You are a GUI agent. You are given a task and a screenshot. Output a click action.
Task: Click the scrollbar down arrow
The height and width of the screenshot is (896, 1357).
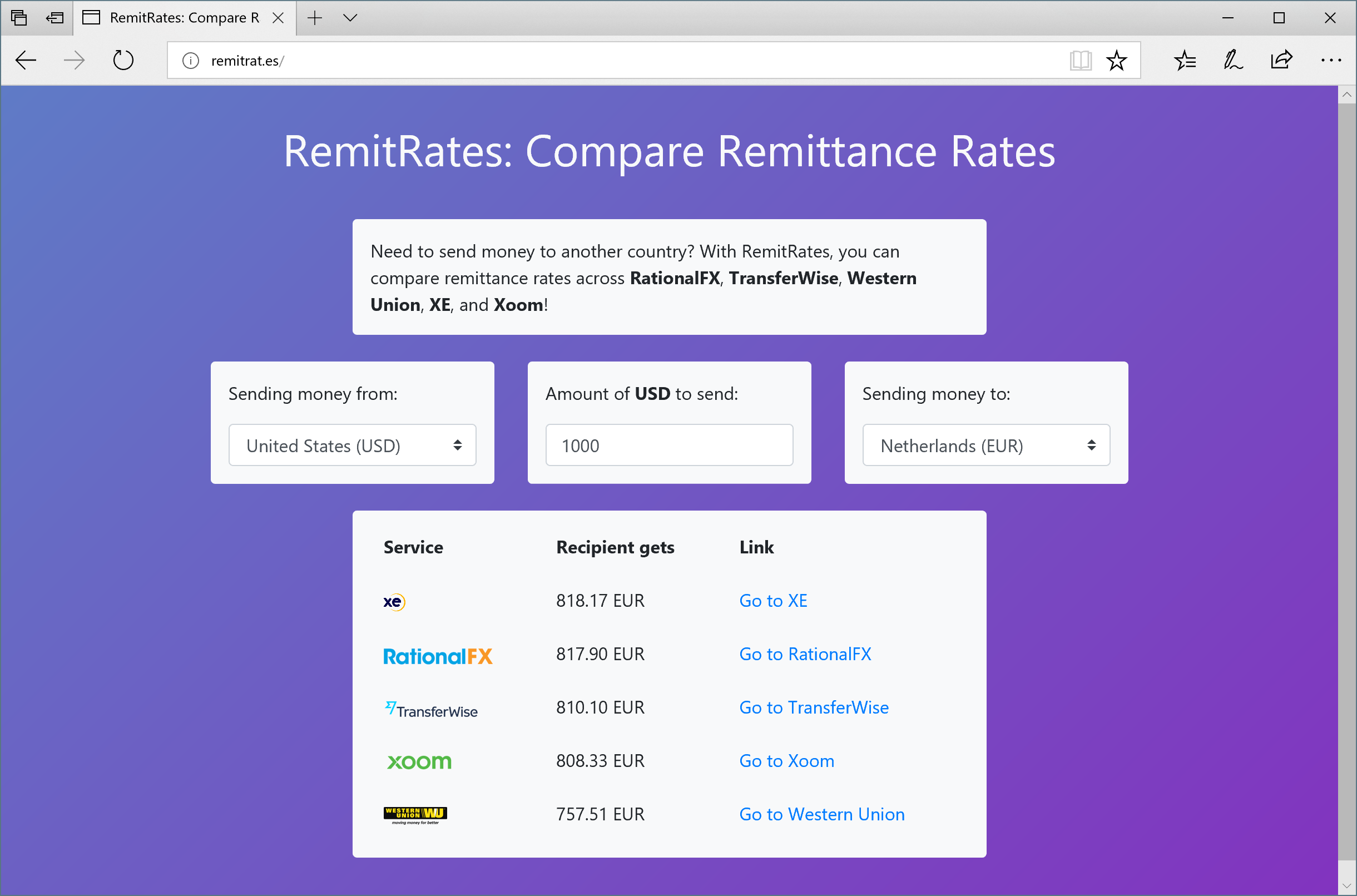tap(1347, 886)
